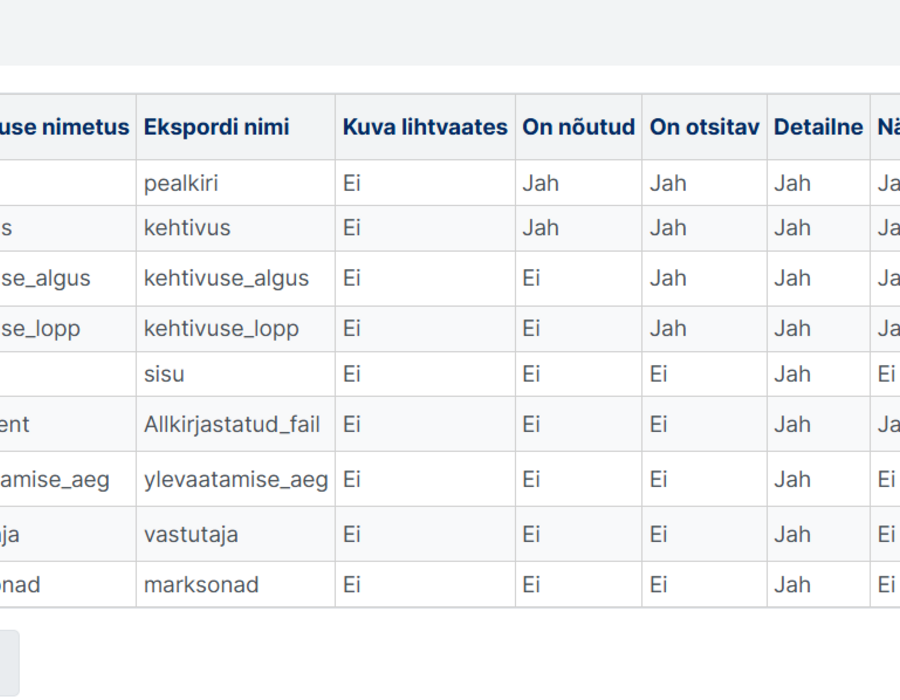
Task: Click the "On nõutud" column header
Action: (579, 127)
